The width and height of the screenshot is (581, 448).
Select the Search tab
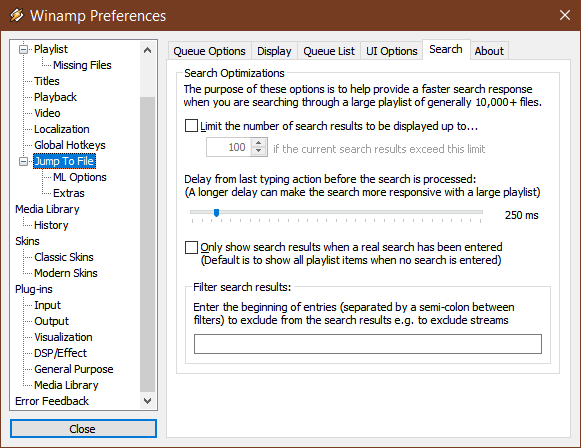pos(446,49)
